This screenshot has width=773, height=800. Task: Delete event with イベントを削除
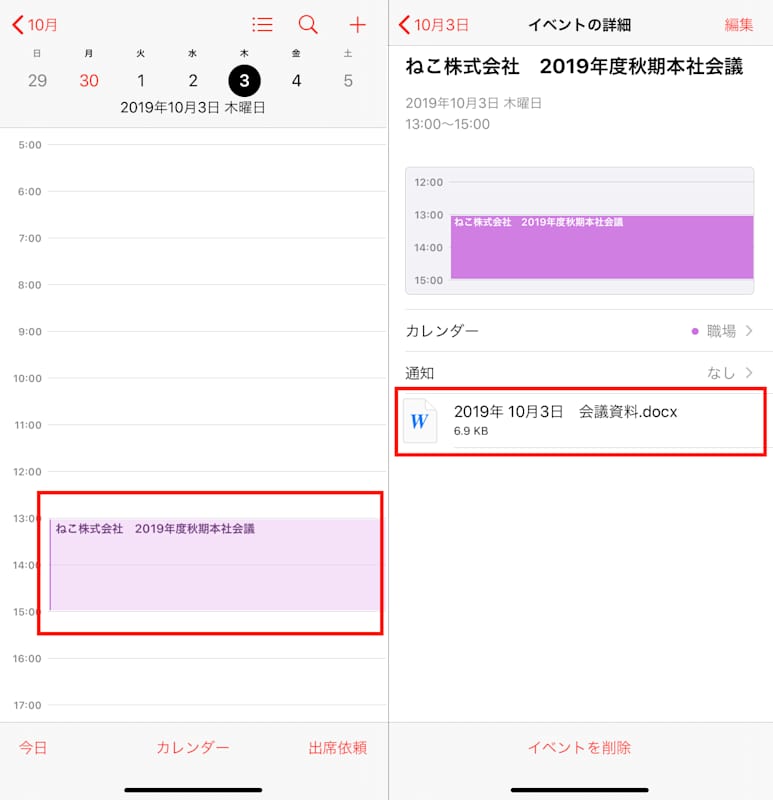(x=579, y=748)
